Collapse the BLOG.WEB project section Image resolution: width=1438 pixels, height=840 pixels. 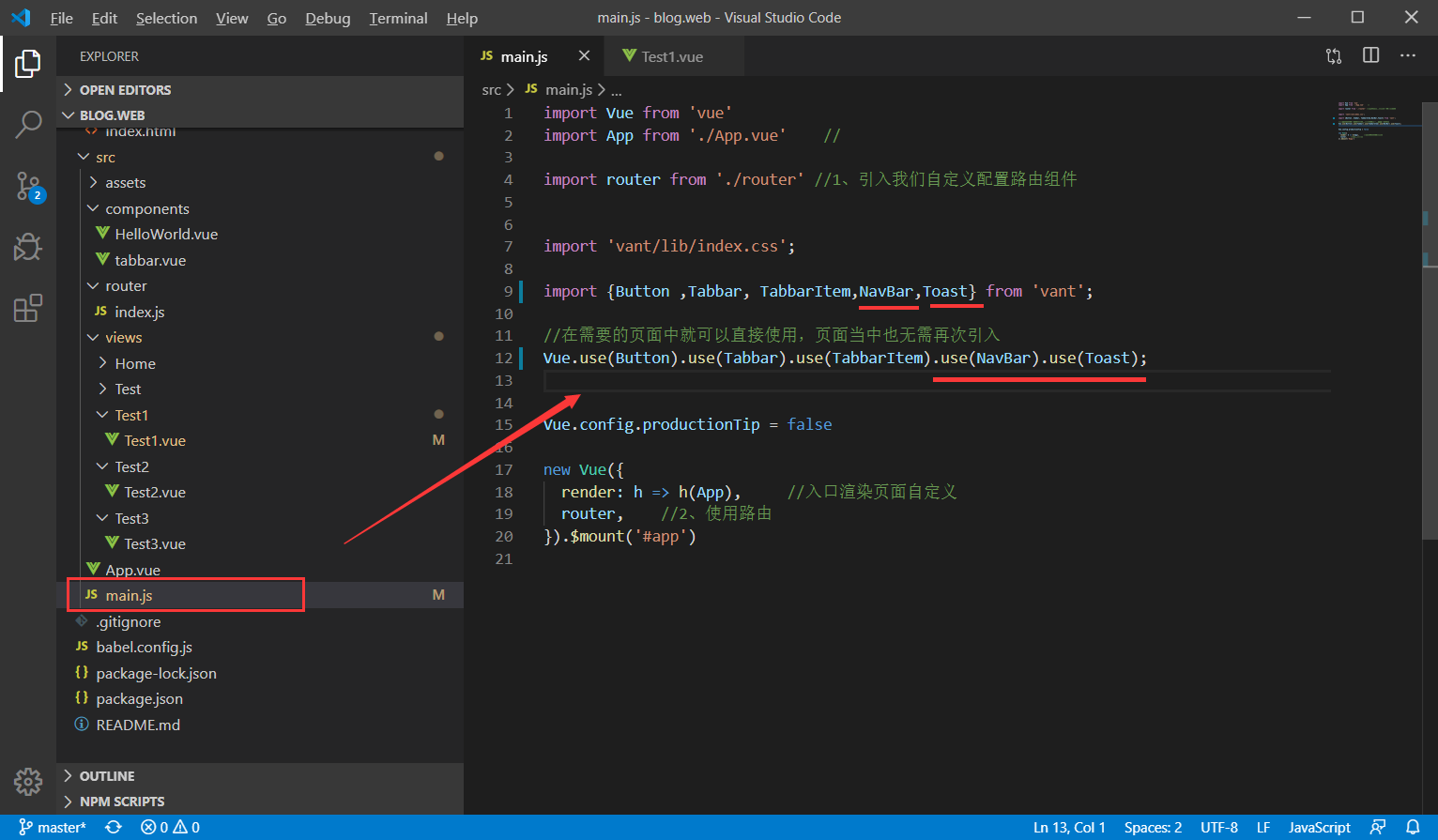(260, 115)
